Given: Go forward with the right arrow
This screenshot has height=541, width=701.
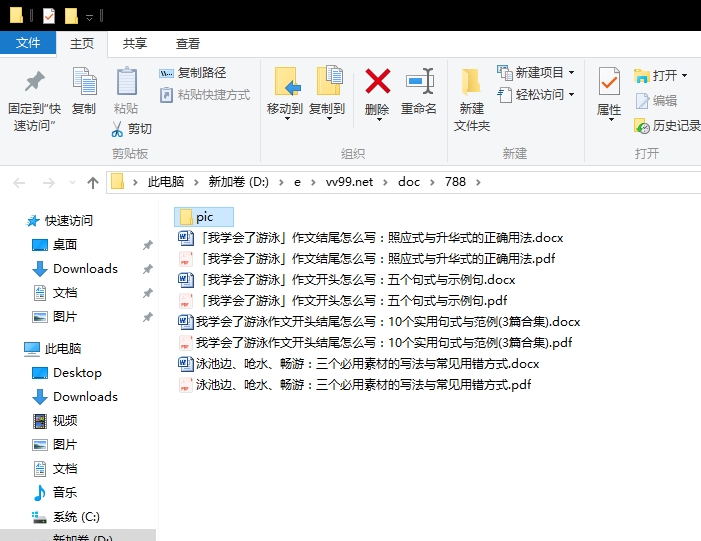Looking at the screenshot, I should click(48, 182).
